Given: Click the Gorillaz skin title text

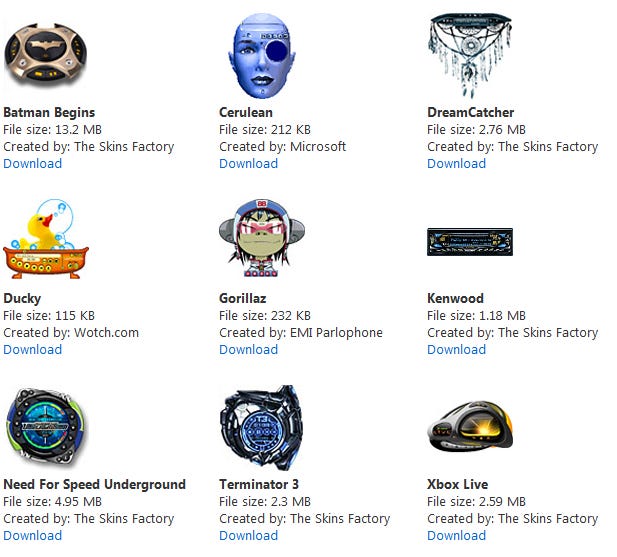Looking at the screenshot, I should 243,298.
